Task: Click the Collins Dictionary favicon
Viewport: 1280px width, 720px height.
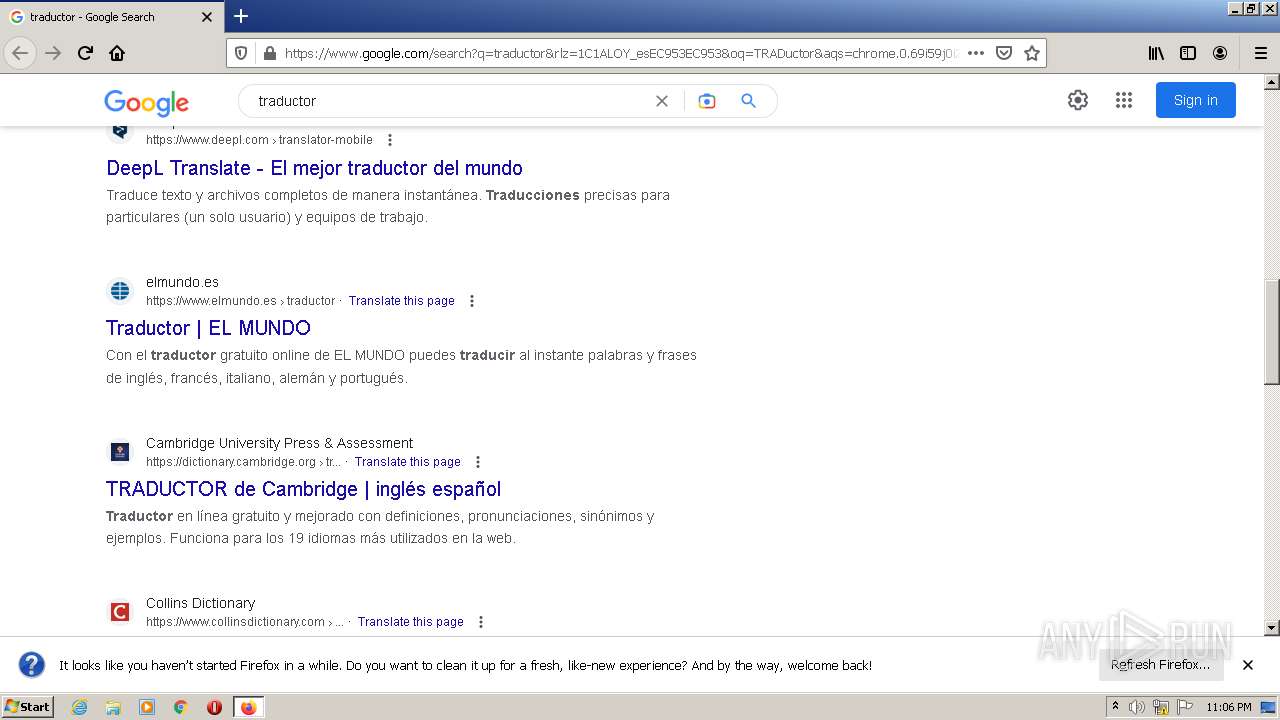Action: click(x=120, y=612)
